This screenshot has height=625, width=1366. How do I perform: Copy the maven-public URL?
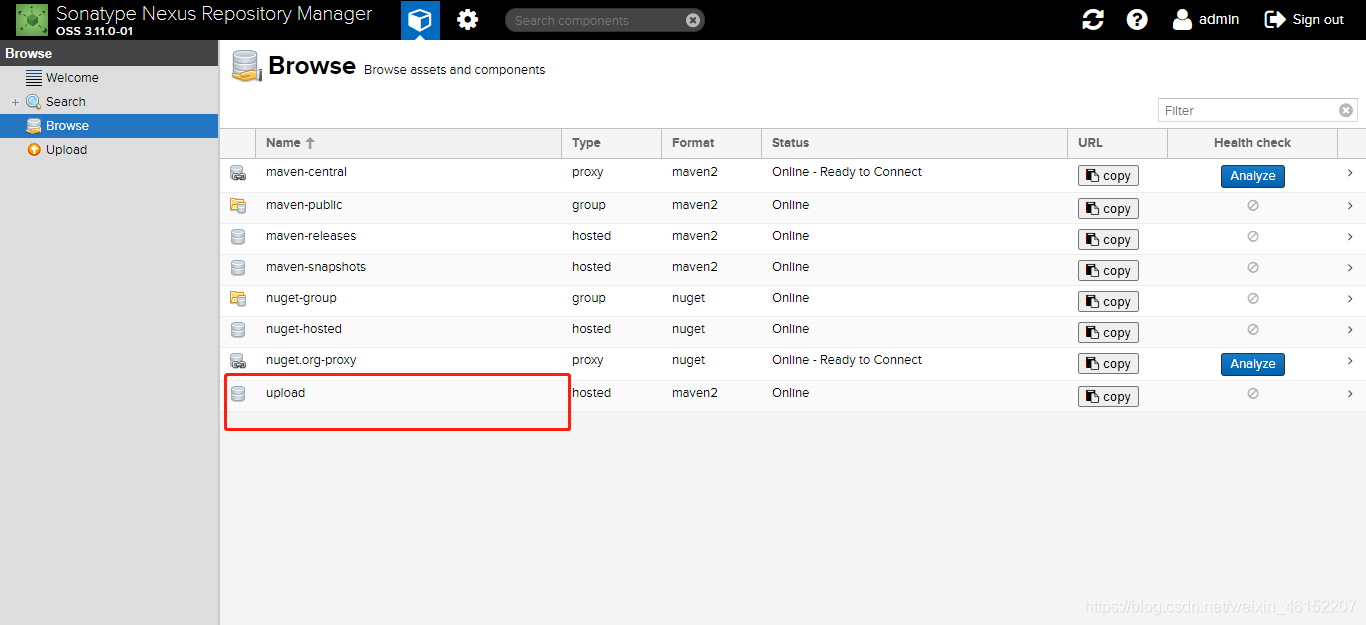coord(1108,209)
